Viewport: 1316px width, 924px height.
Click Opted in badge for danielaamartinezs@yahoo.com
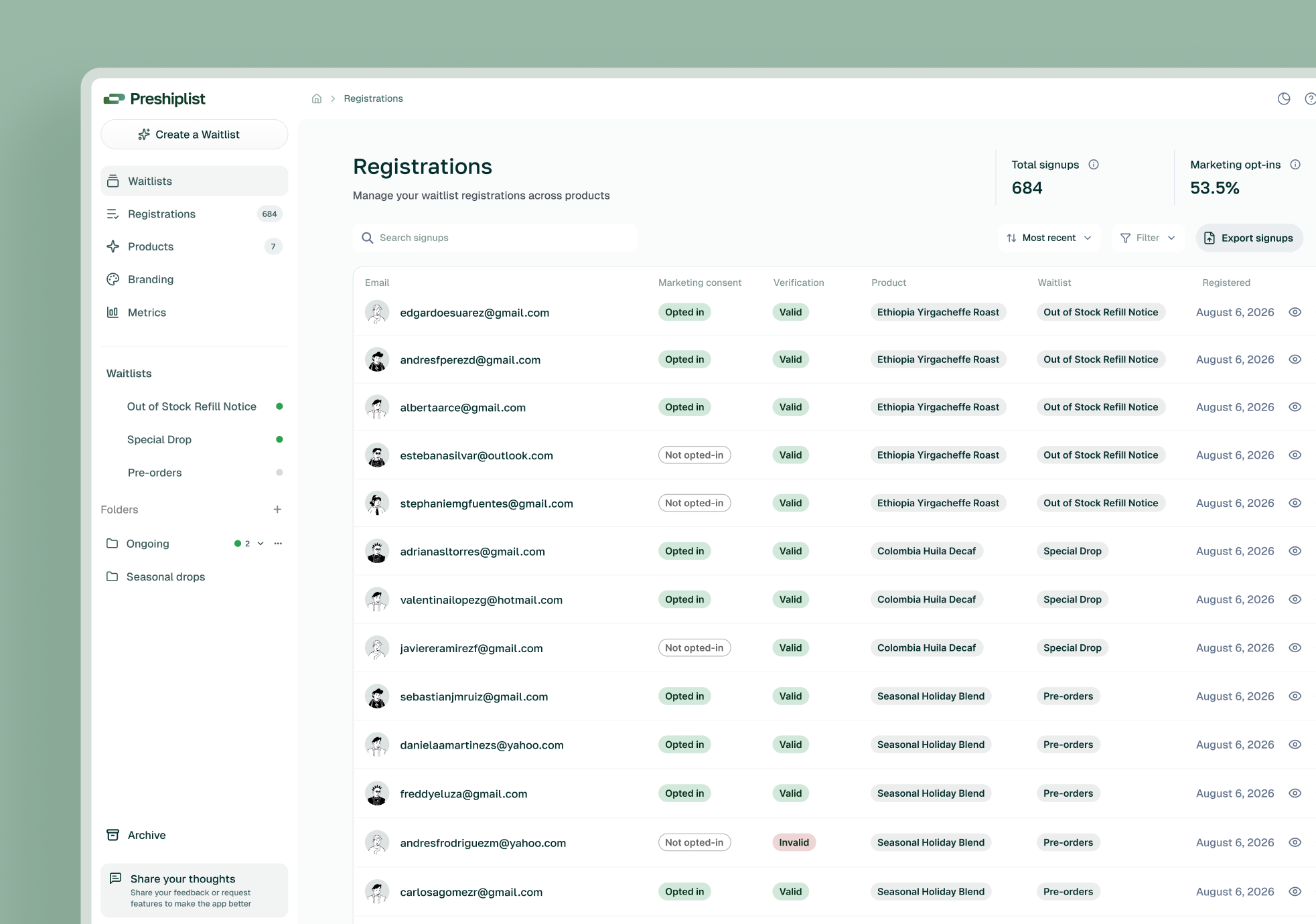click(684, 745)
